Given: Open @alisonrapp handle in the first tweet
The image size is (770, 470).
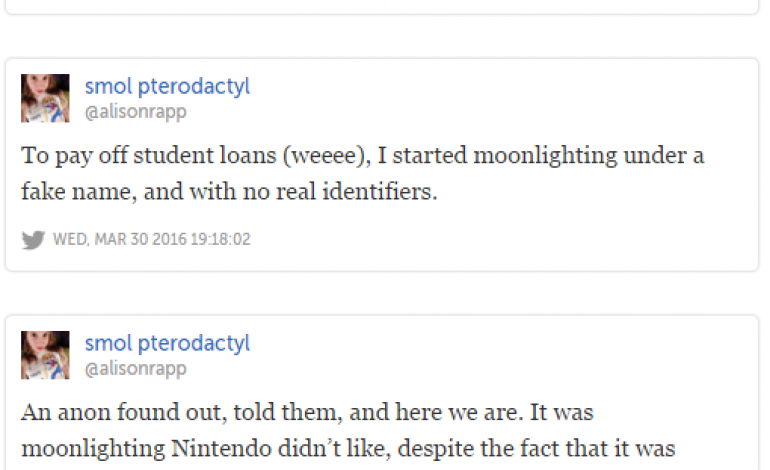Looking at the screenshot, I should [135, 112].
